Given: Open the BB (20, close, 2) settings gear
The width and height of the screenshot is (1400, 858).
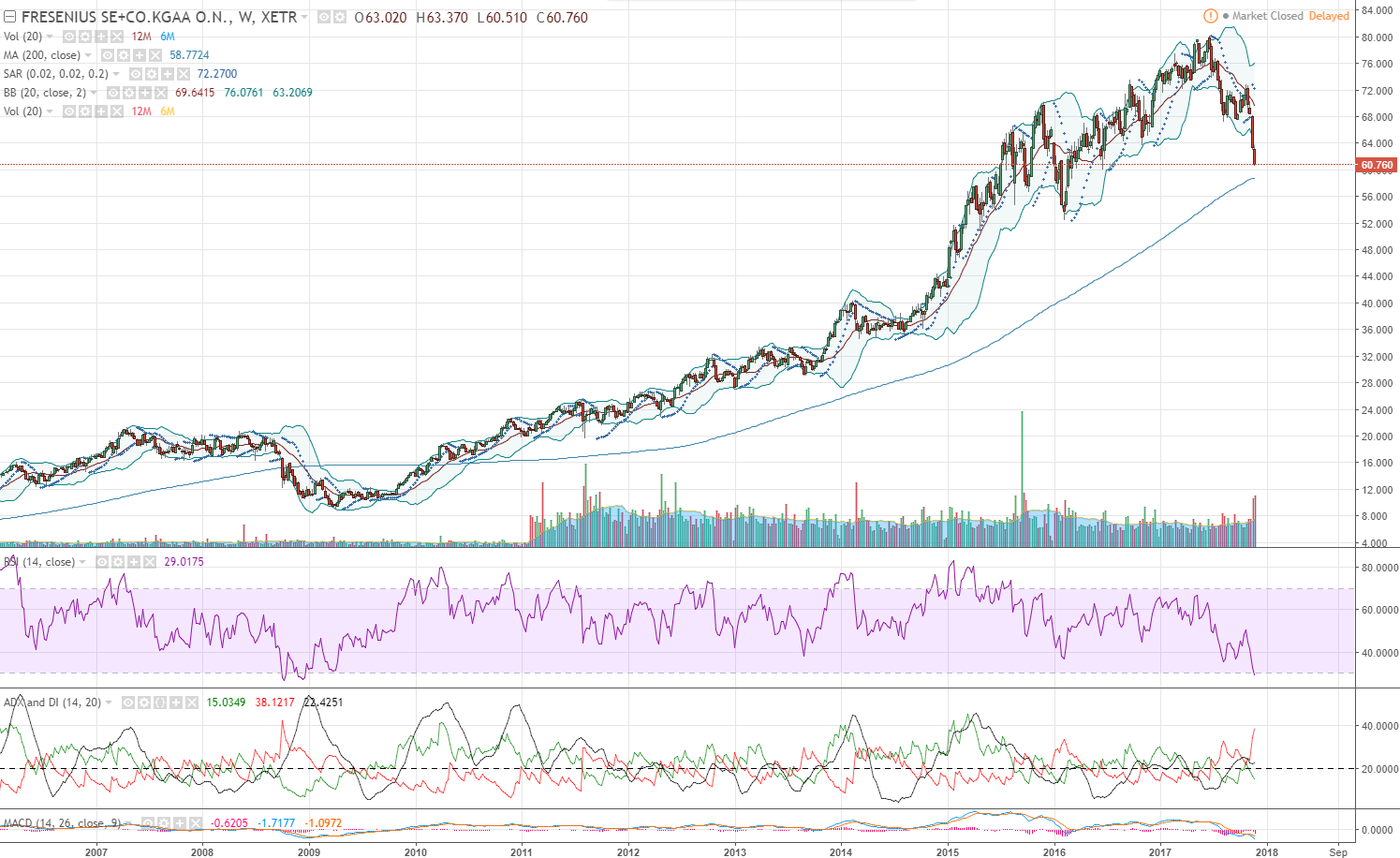Looking at the screenshot, I should pyautogui.click(x=129, y=93).
